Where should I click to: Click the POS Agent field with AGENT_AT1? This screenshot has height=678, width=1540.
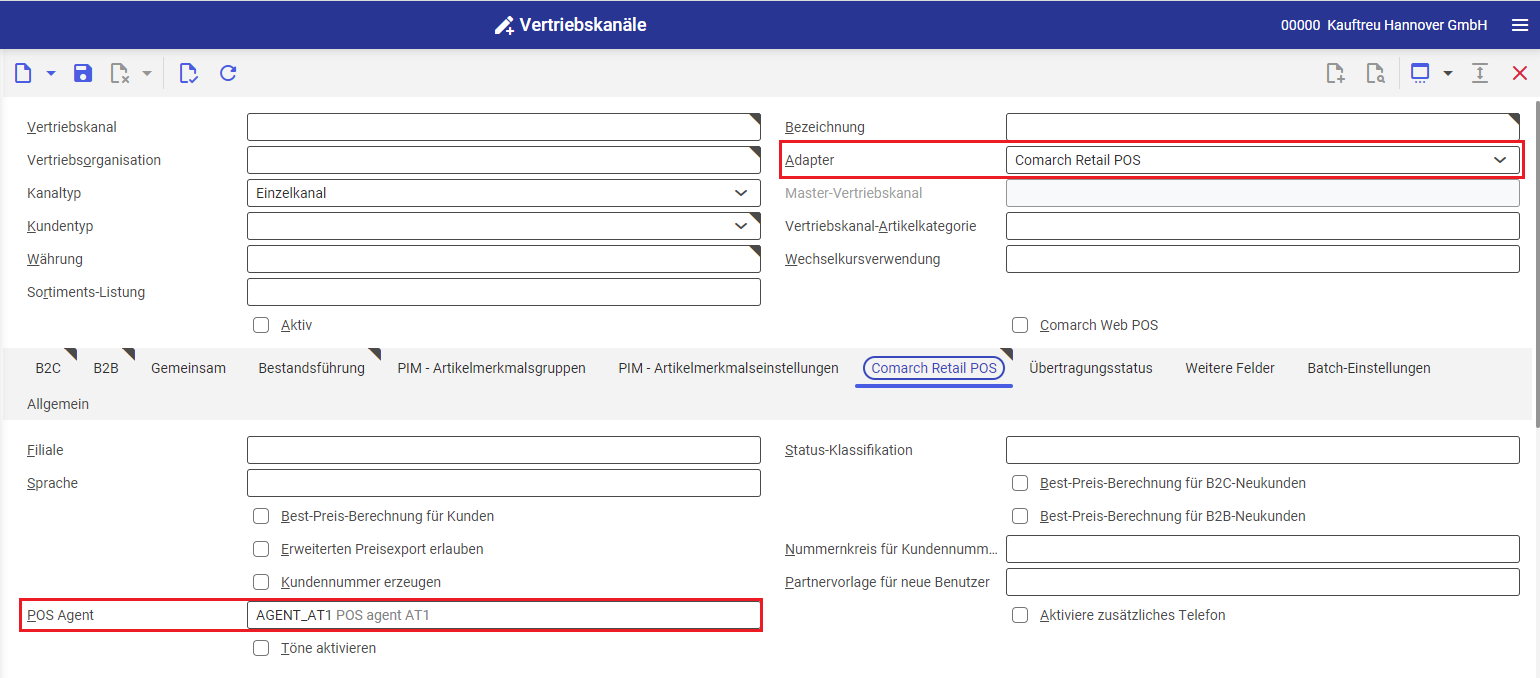504,615
